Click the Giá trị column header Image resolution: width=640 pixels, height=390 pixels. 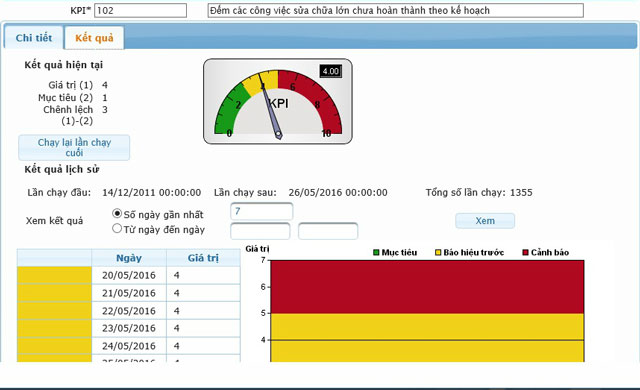coord(203,258)
